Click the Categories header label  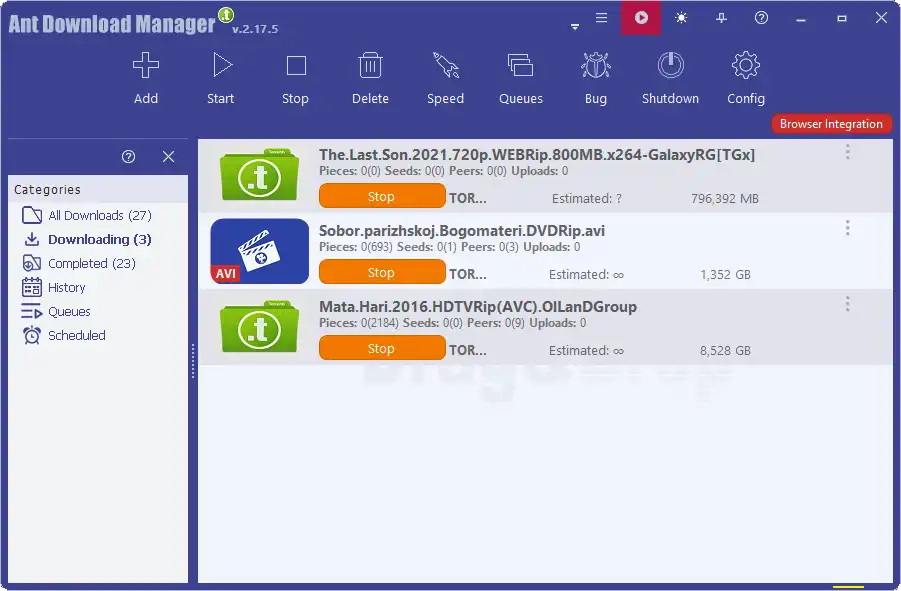47,190
